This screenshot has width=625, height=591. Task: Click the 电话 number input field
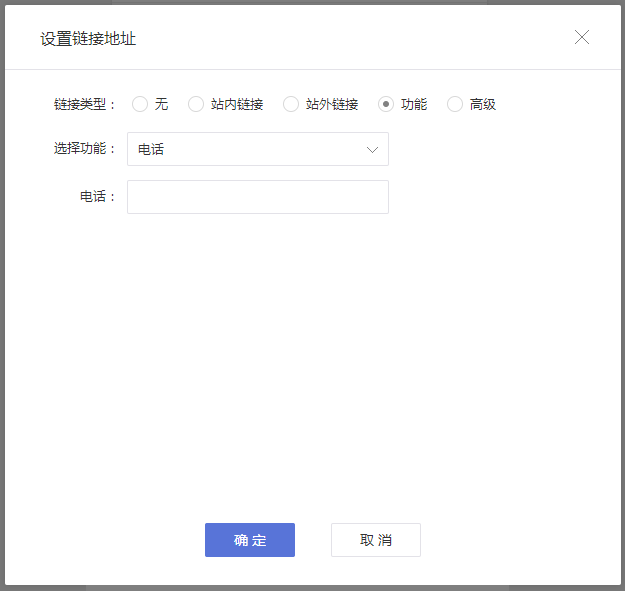(258, 197)
